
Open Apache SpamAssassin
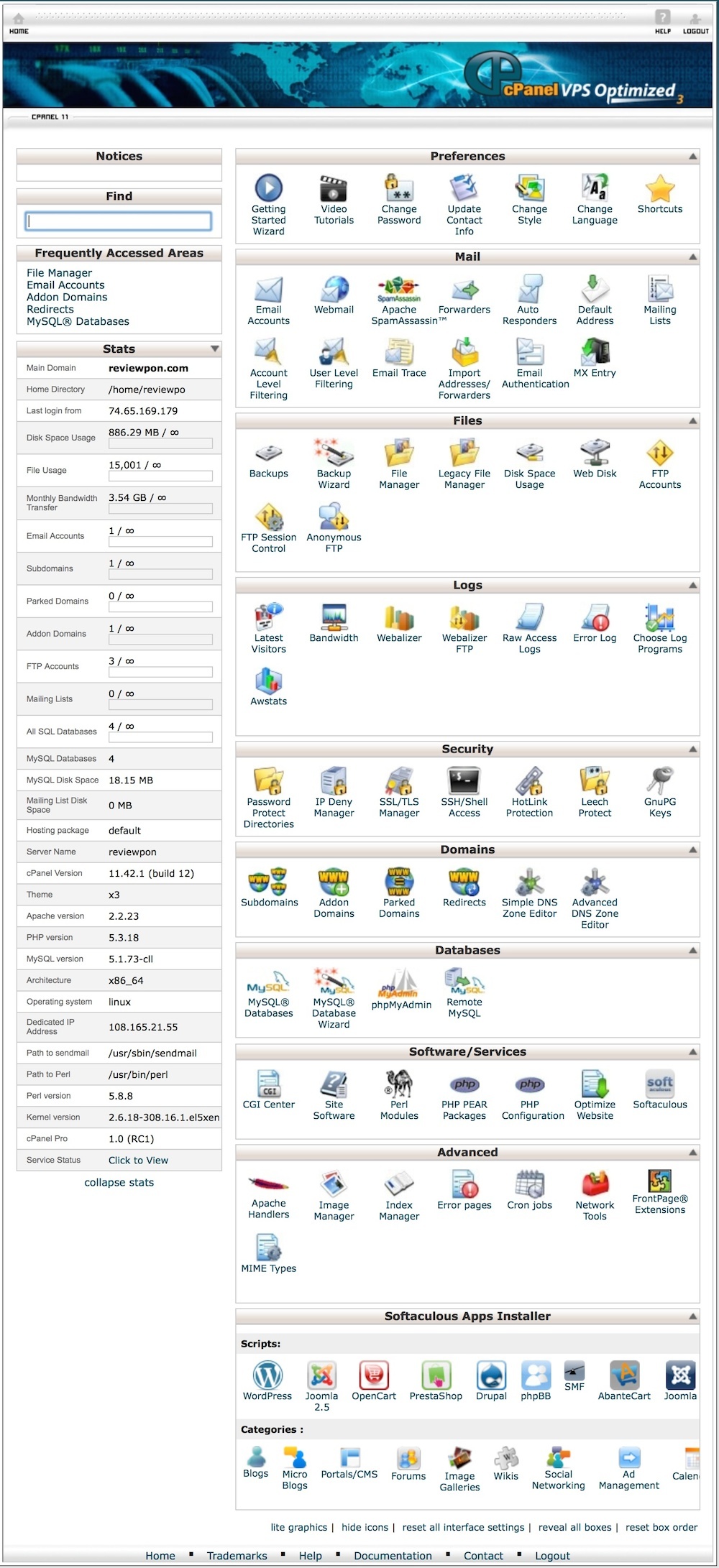tap(399, 289)
